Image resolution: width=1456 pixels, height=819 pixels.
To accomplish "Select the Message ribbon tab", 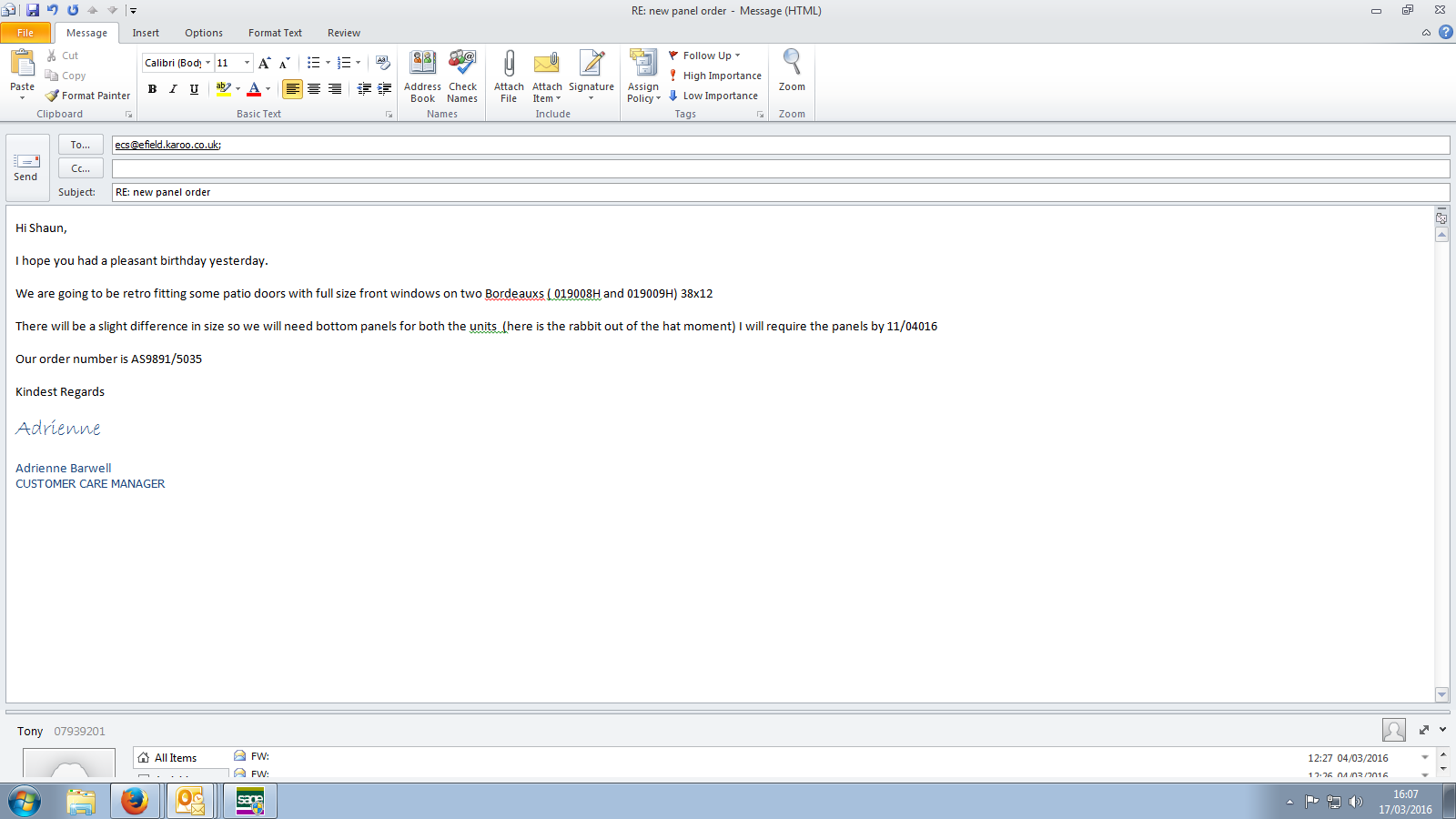I will [x=86, y=33].
